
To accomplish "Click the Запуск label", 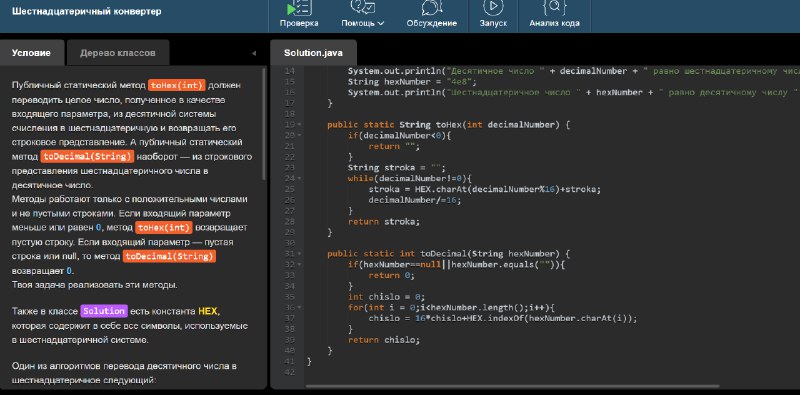I will coord(493,23).
